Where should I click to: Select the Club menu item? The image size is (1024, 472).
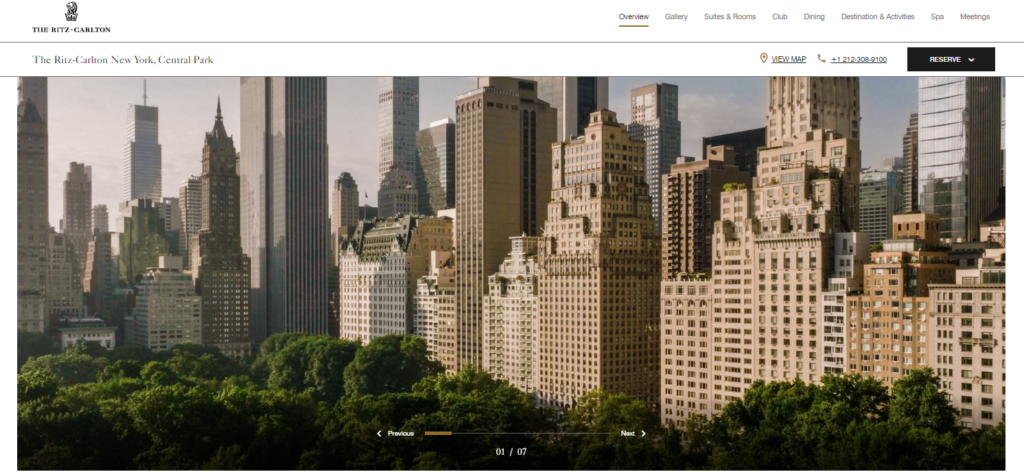tap(780, 17)
